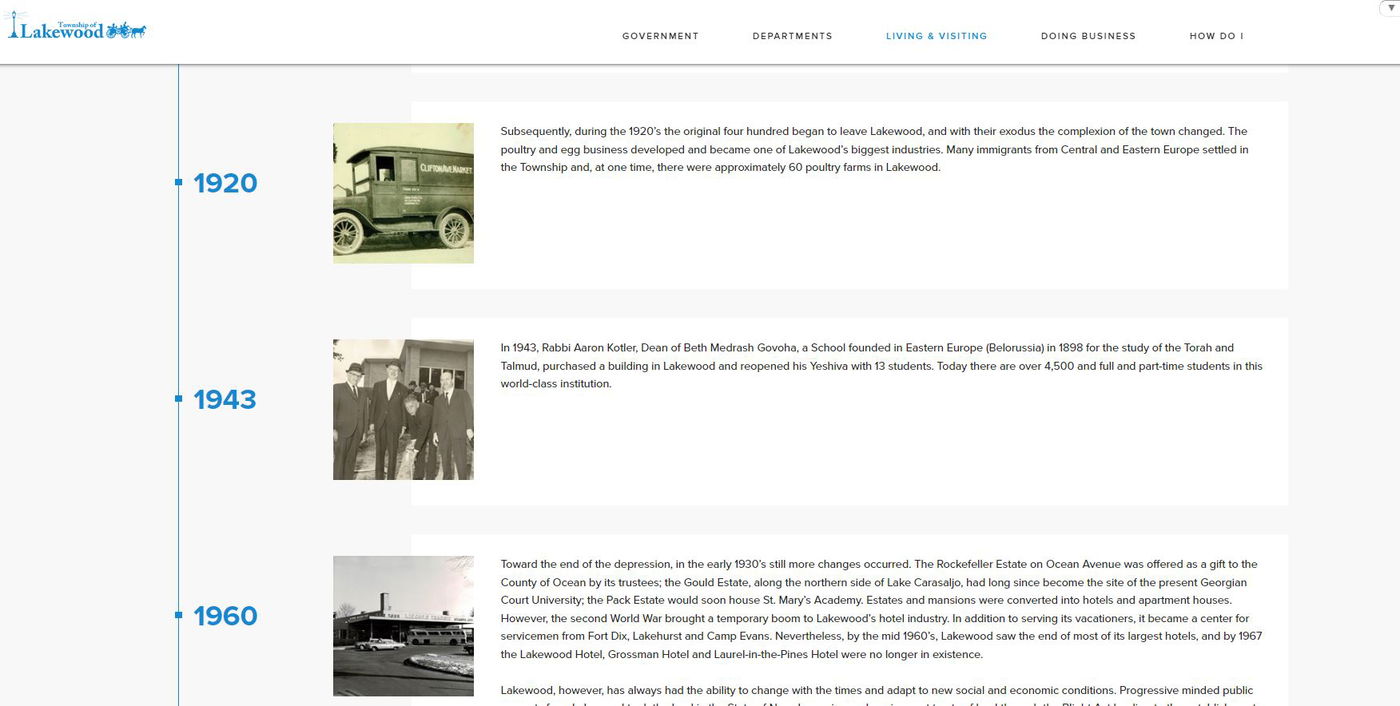Select Living & Visiting in navigation
1400x706 pixels.
coord(936,36)
